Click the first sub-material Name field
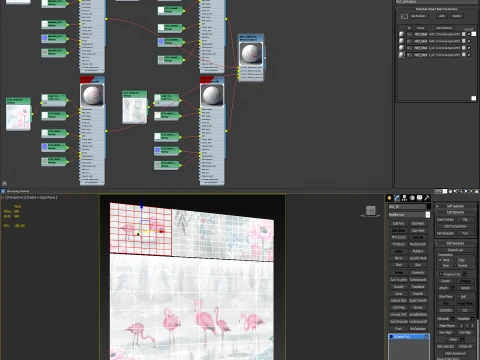The height and width of the screenshot is (360, 480). click(x=420, y=34)
